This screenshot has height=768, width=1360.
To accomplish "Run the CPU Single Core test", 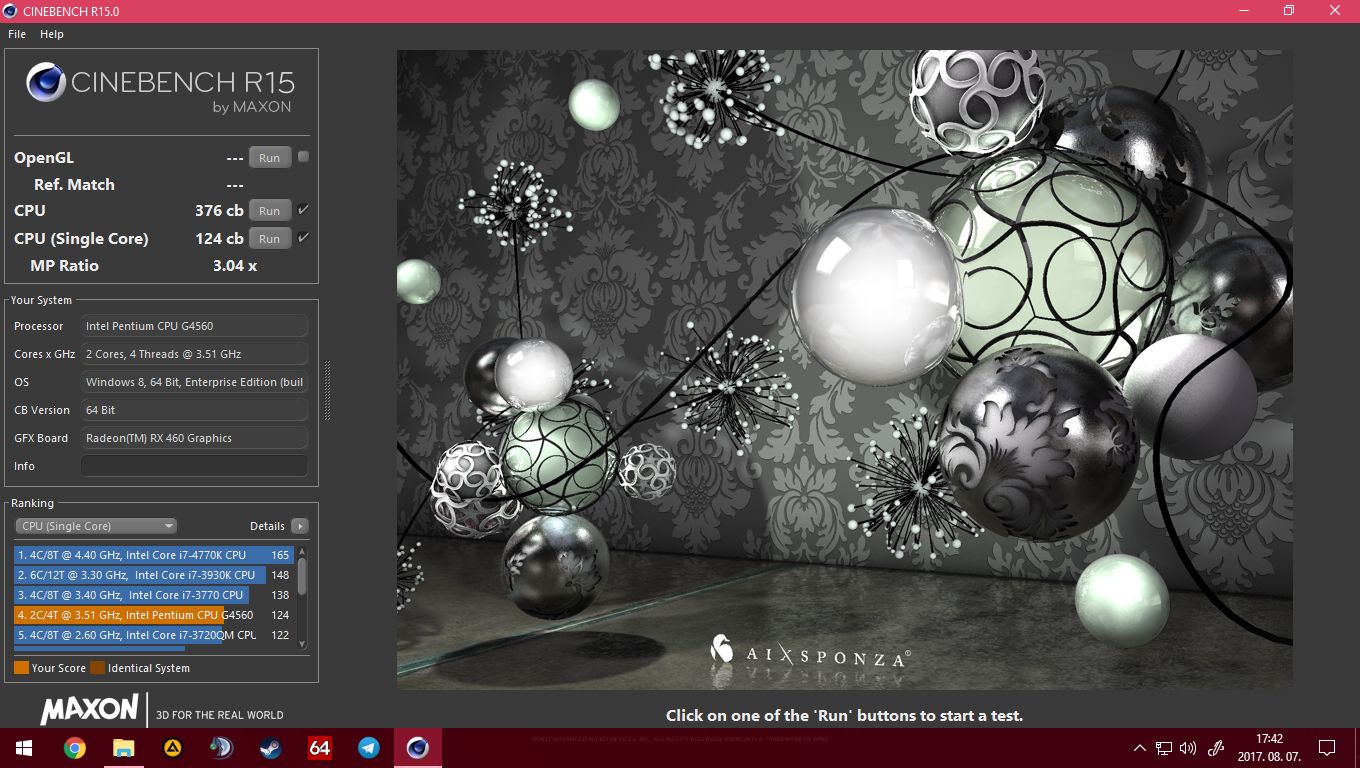I will click(270, 239).
